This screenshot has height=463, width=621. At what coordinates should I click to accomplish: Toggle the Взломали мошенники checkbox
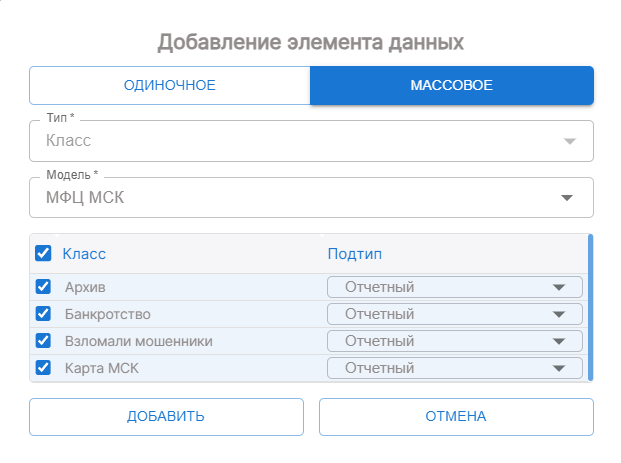[x=43, y=341]
